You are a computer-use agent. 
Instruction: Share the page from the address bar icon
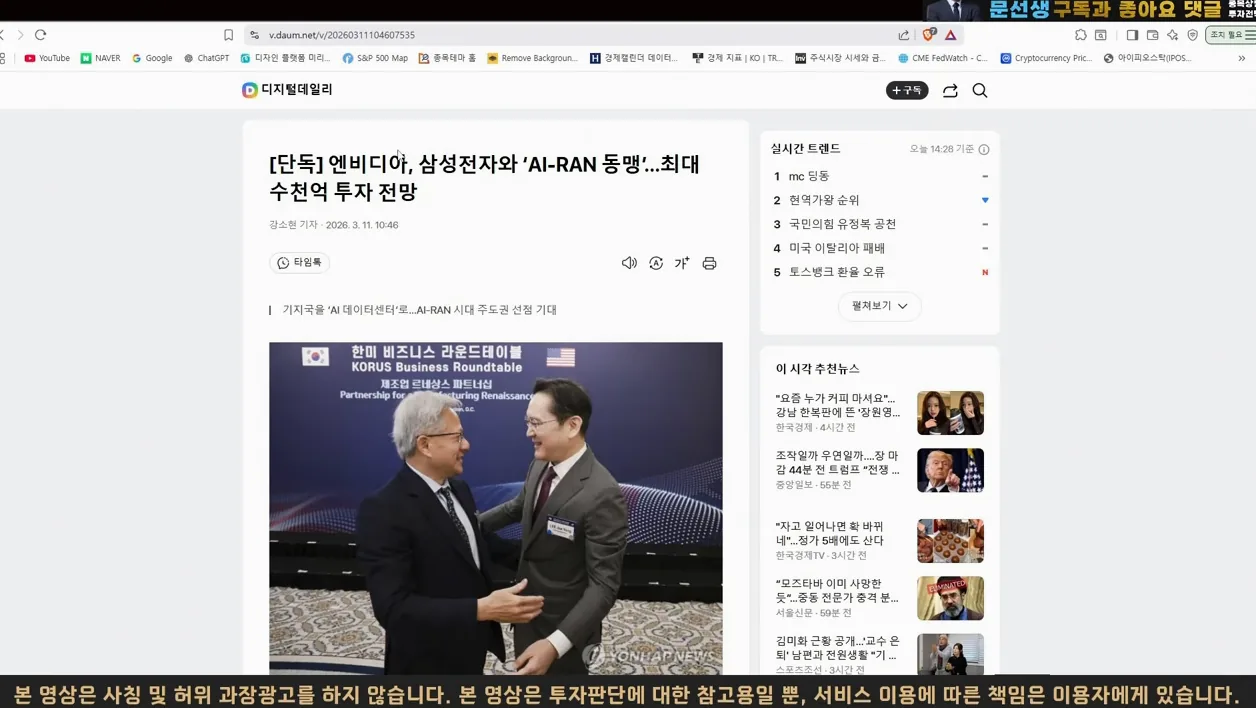[904, 35]
